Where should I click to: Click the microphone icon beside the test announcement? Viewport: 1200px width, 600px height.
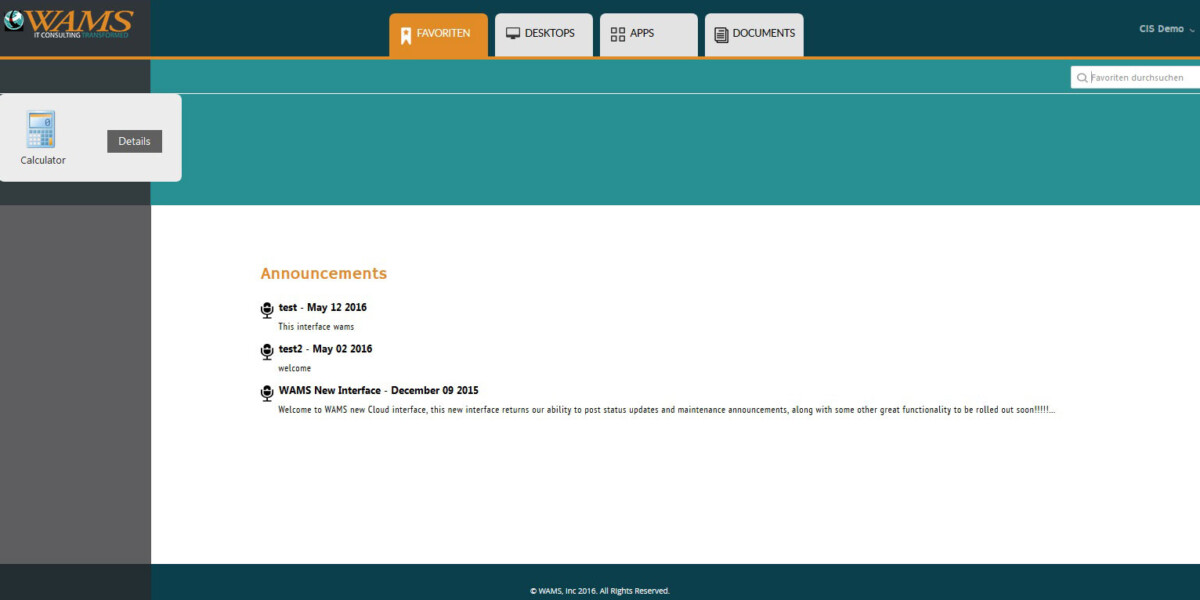point(267,310)
